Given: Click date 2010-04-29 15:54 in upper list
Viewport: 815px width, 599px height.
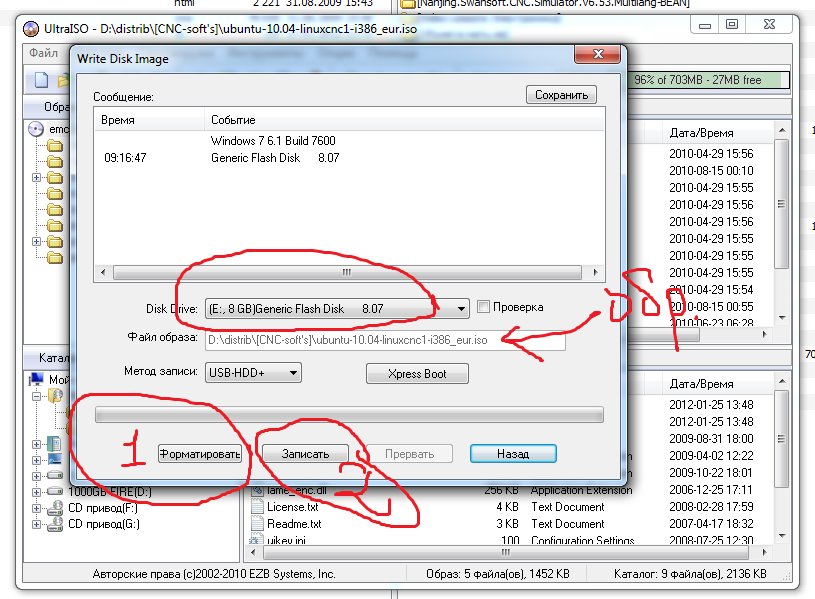Looking at the screenshot, I should click(x=711, y=290).
